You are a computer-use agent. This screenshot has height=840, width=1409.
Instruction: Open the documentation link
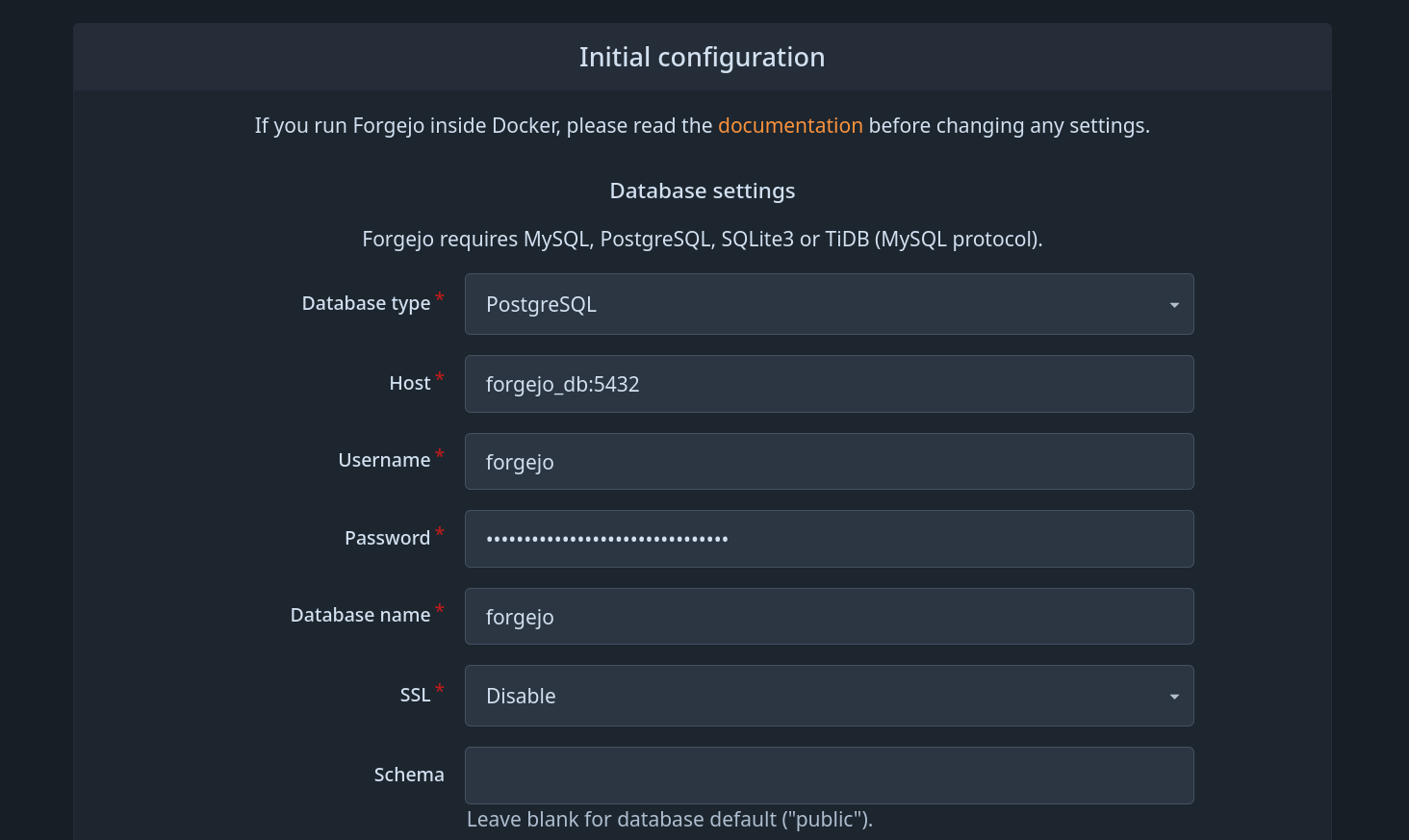[x=789, y=126]
